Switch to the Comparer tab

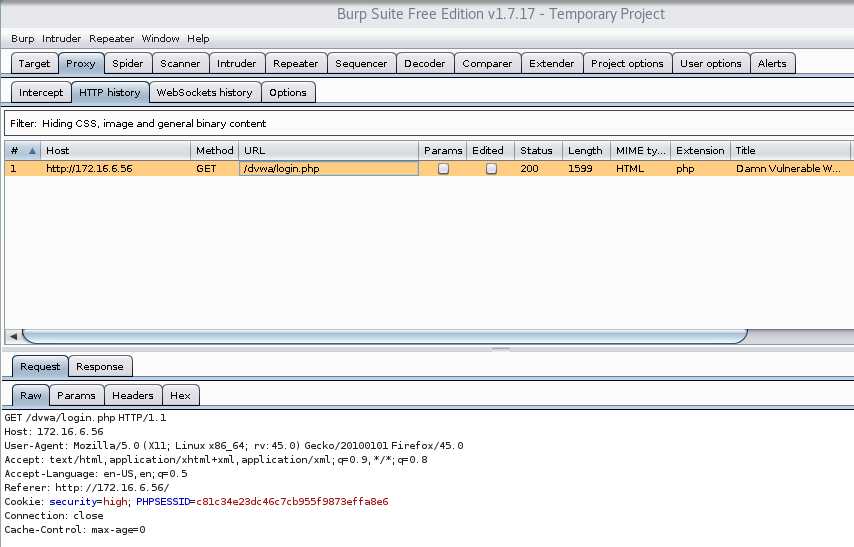[x=487, y=63]
